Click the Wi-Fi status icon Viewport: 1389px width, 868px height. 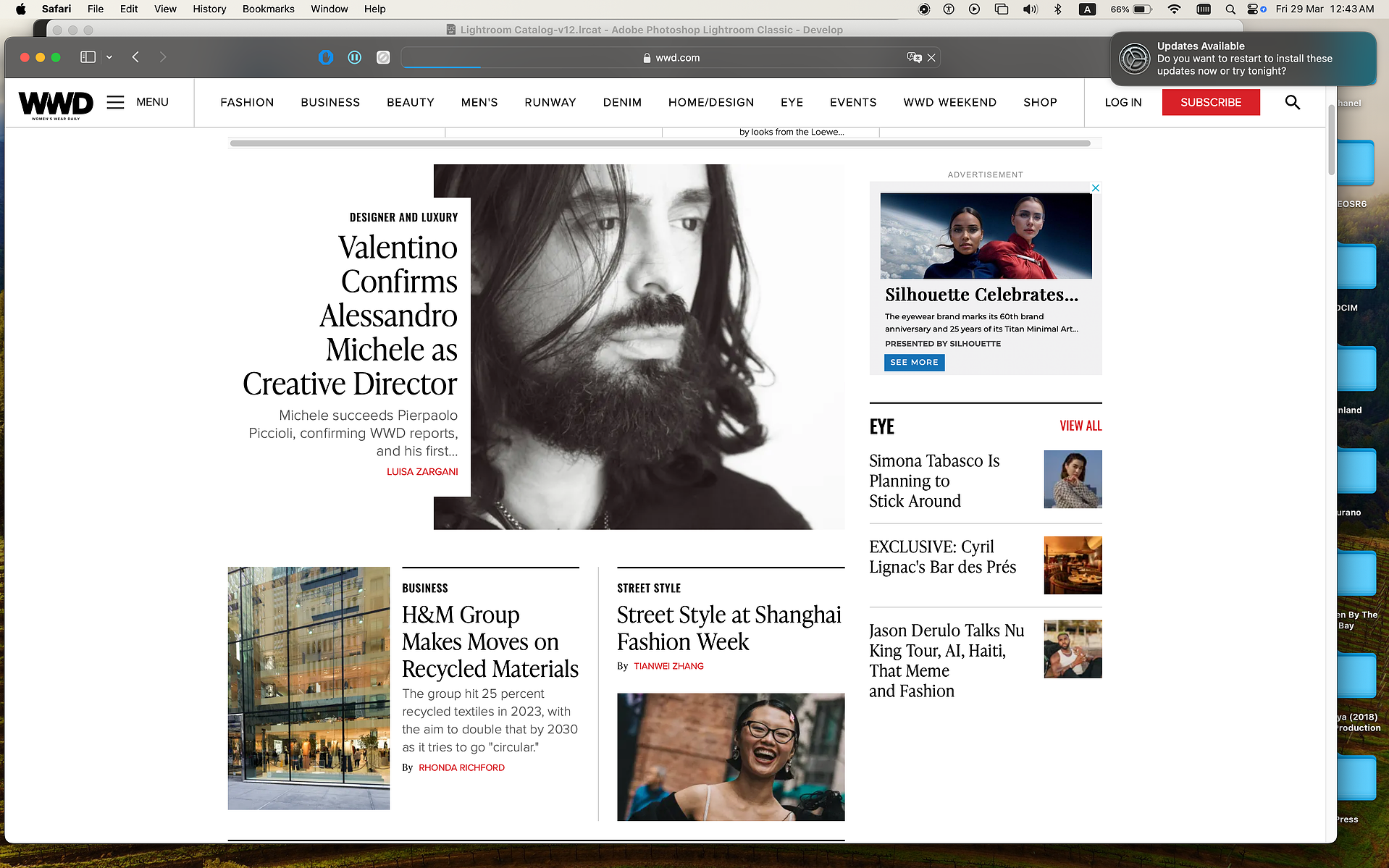pyautogui.click(x=1174, y=9)
